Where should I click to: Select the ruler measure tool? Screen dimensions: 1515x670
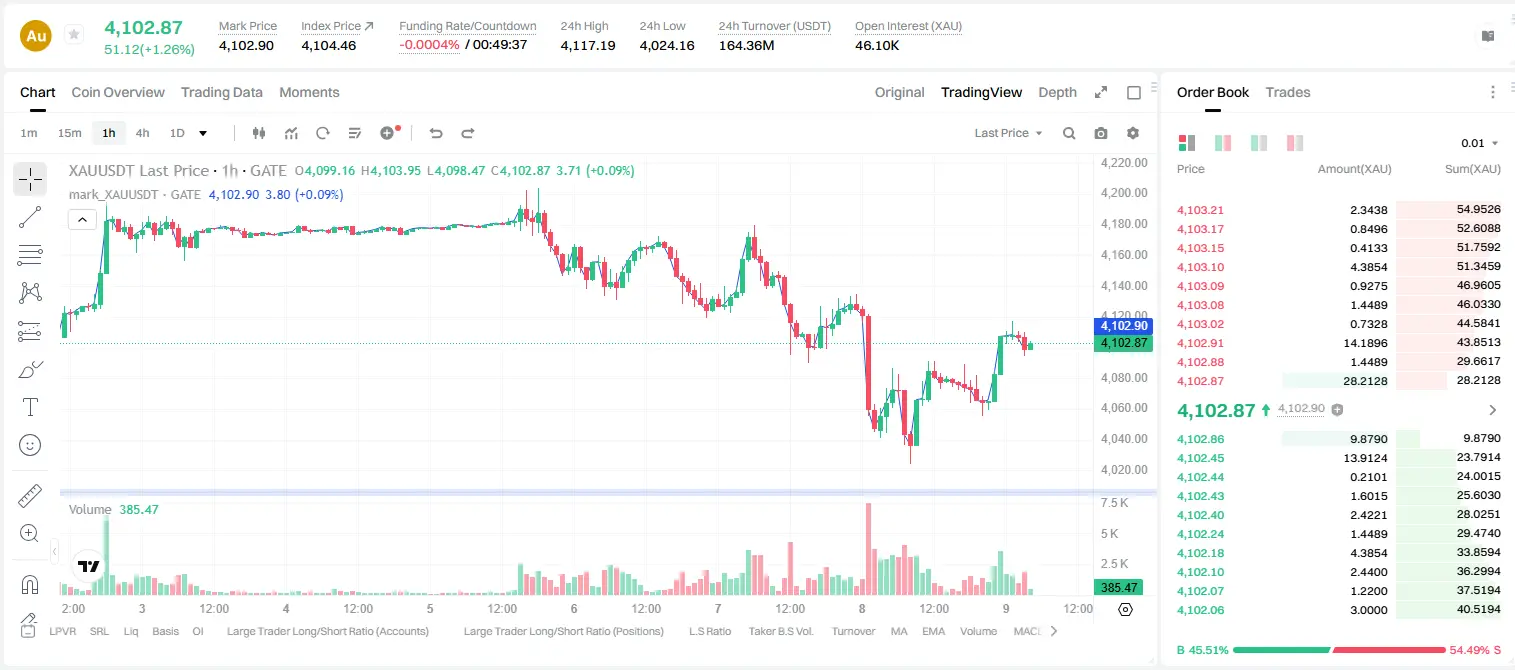coord(30,496)
